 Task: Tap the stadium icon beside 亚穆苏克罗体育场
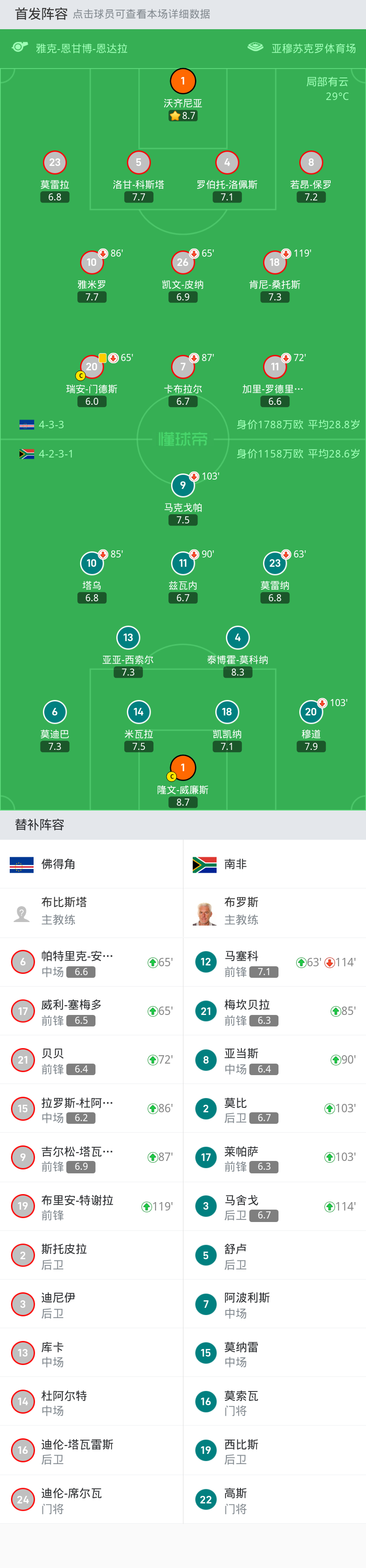pos(255,47)
